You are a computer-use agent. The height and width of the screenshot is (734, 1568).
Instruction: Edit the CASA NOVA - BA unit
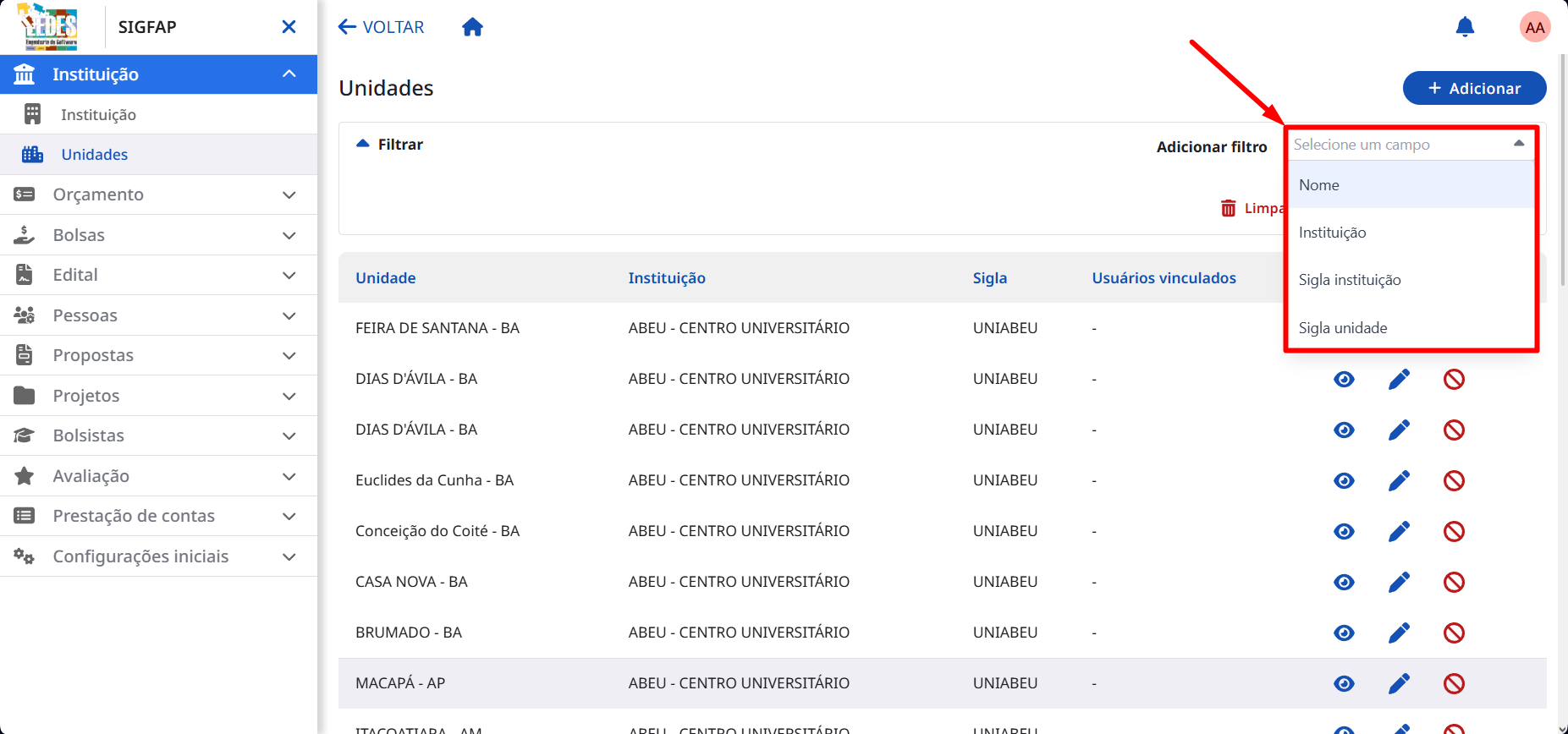click(1399, 582)
